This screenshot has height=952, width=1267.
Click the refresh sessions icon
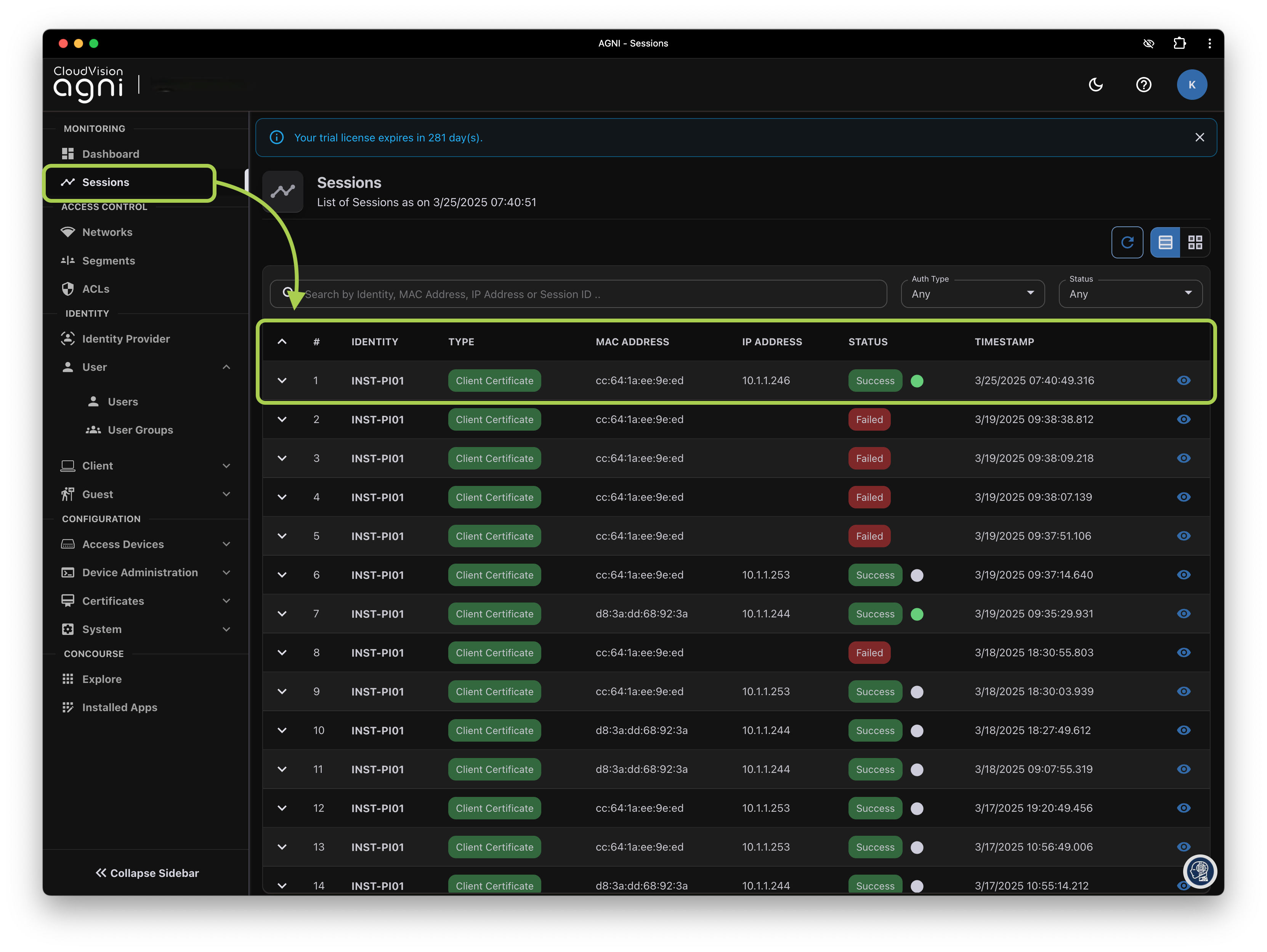tap(1127, 242)
